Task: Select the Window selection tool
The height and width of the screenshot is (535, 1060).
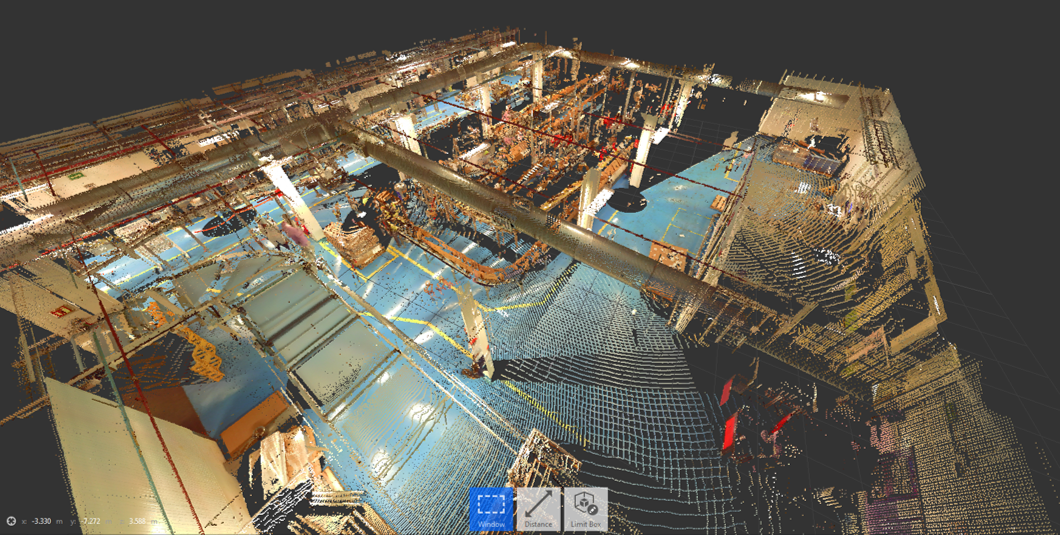Action: pyautogui.click(x=491, y=509)
